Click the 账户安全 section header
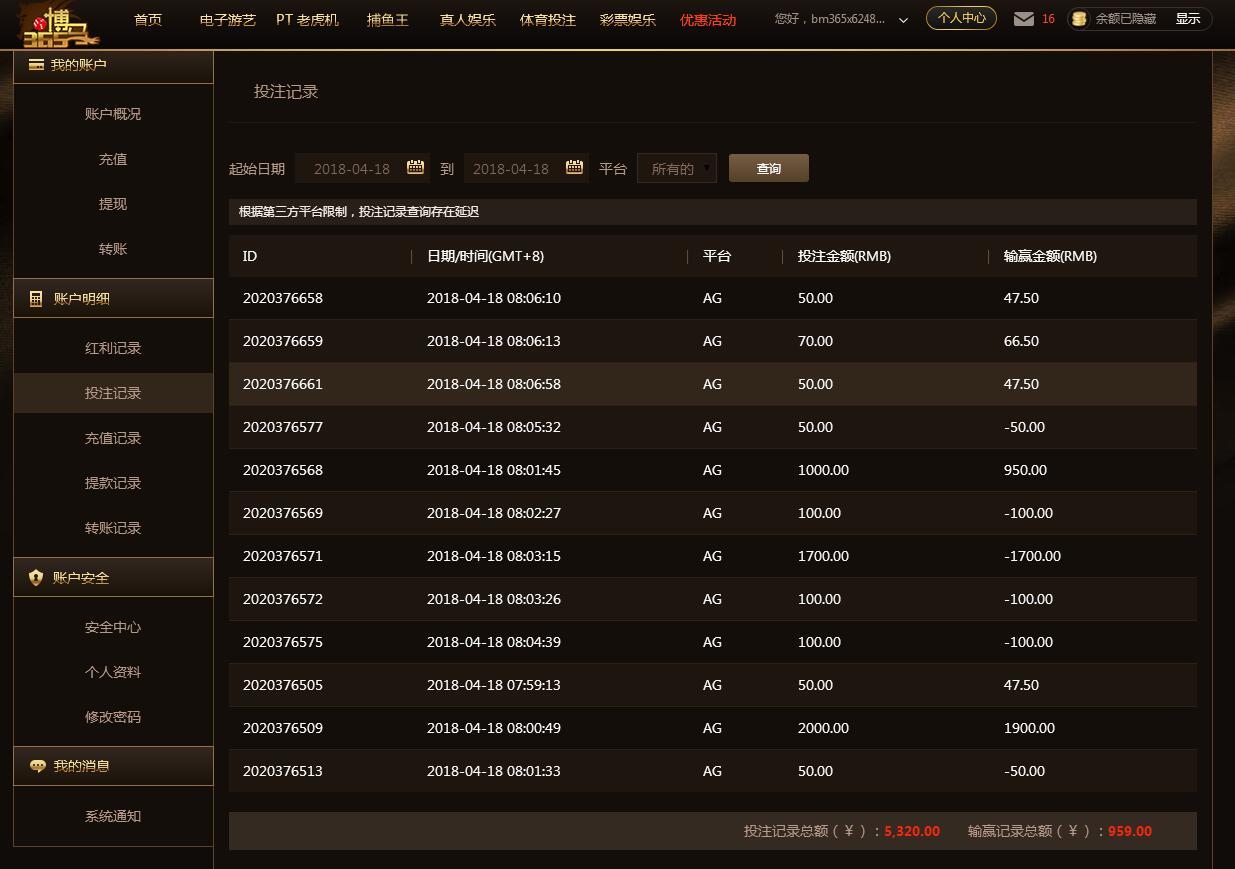 click(x=113, y=577)
